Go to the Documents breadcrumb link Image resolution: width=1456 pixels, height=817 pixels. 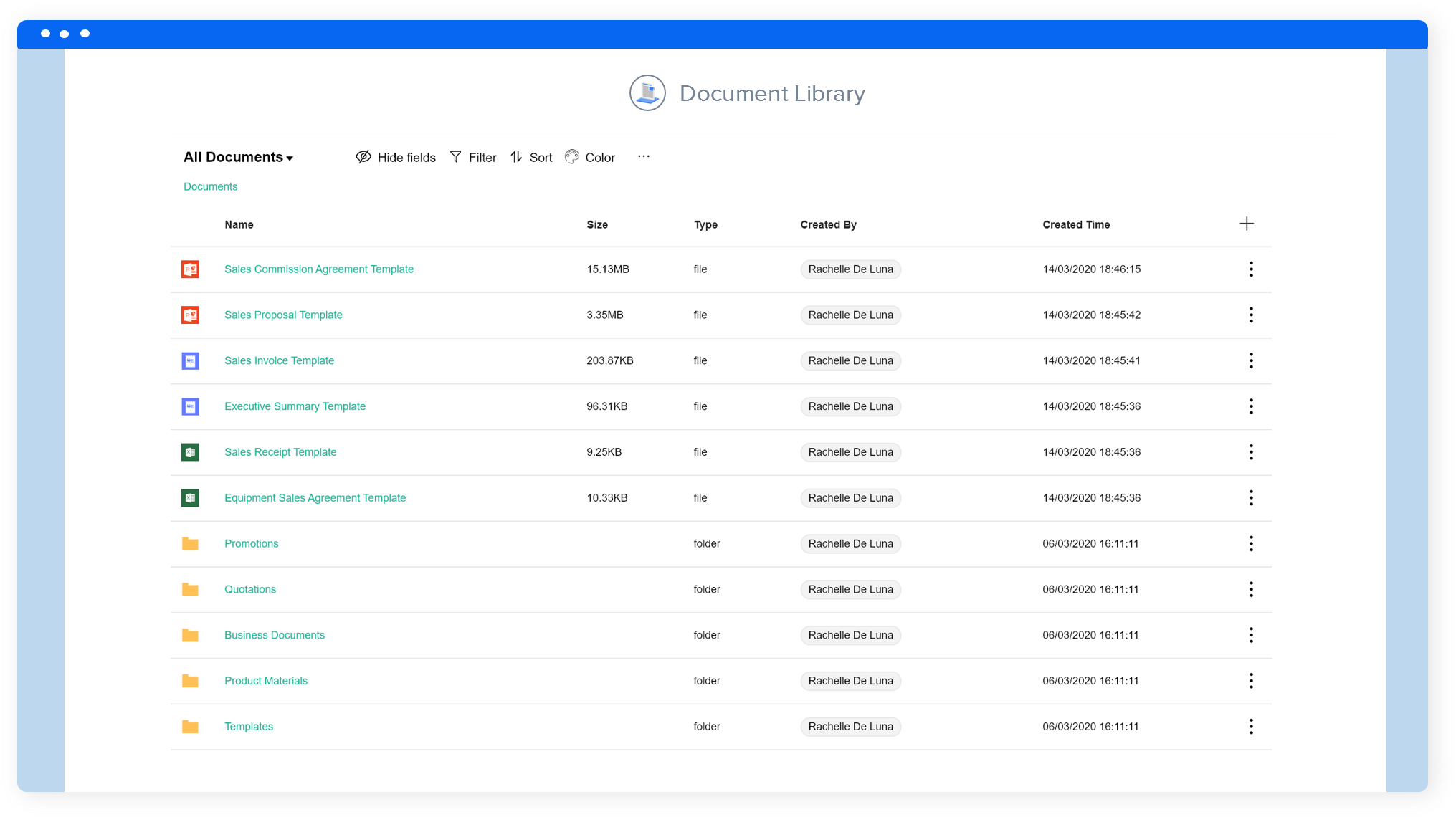(x=210, y=186)
